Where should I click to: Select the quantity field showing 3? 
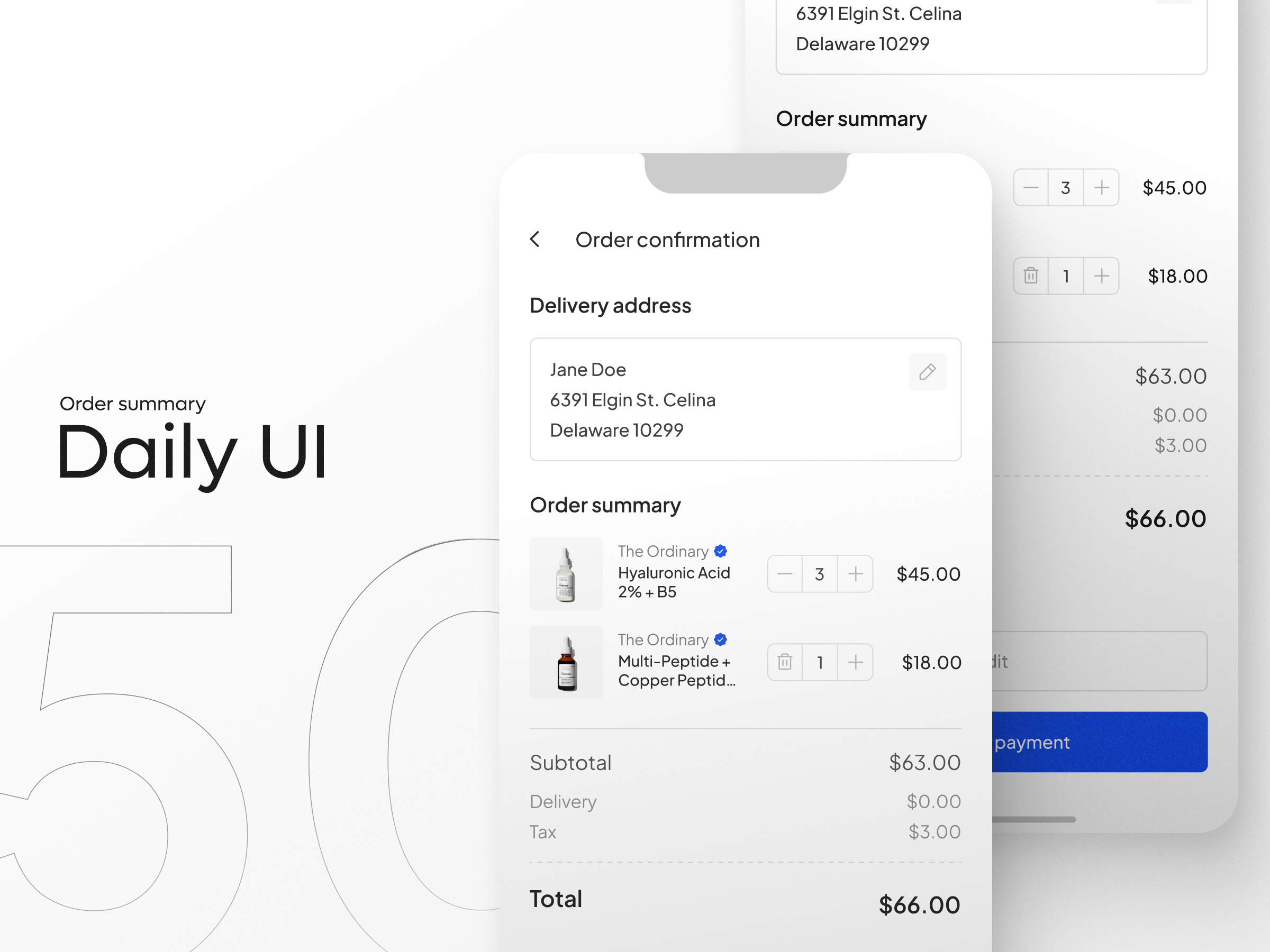(x=819, y=574)
